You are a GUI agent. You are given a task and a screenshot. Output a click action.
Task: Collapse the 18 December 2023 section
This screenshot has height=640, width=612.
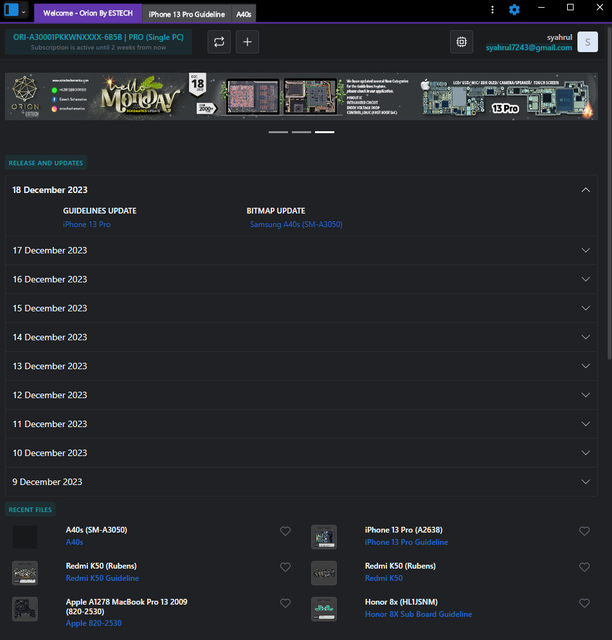point(585,190)
